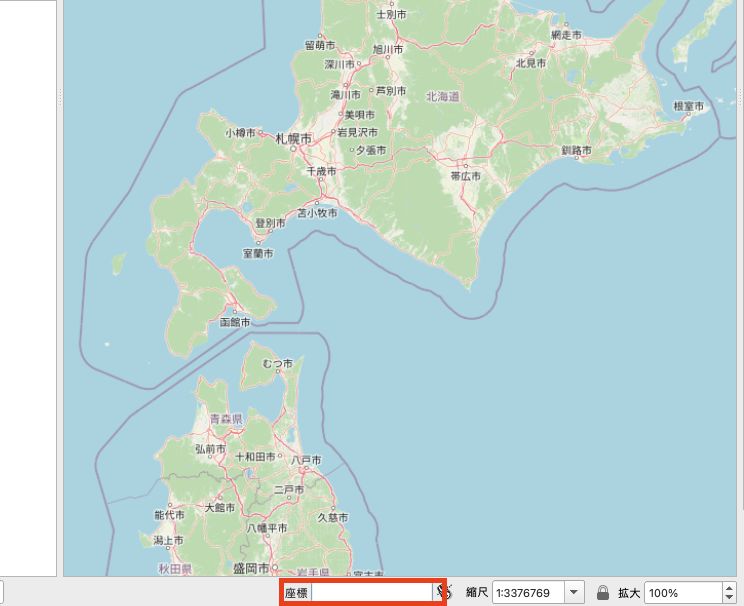Click the 八幡平市 map label
Viewport: 744px width, 606px height.
pos(267,528)
